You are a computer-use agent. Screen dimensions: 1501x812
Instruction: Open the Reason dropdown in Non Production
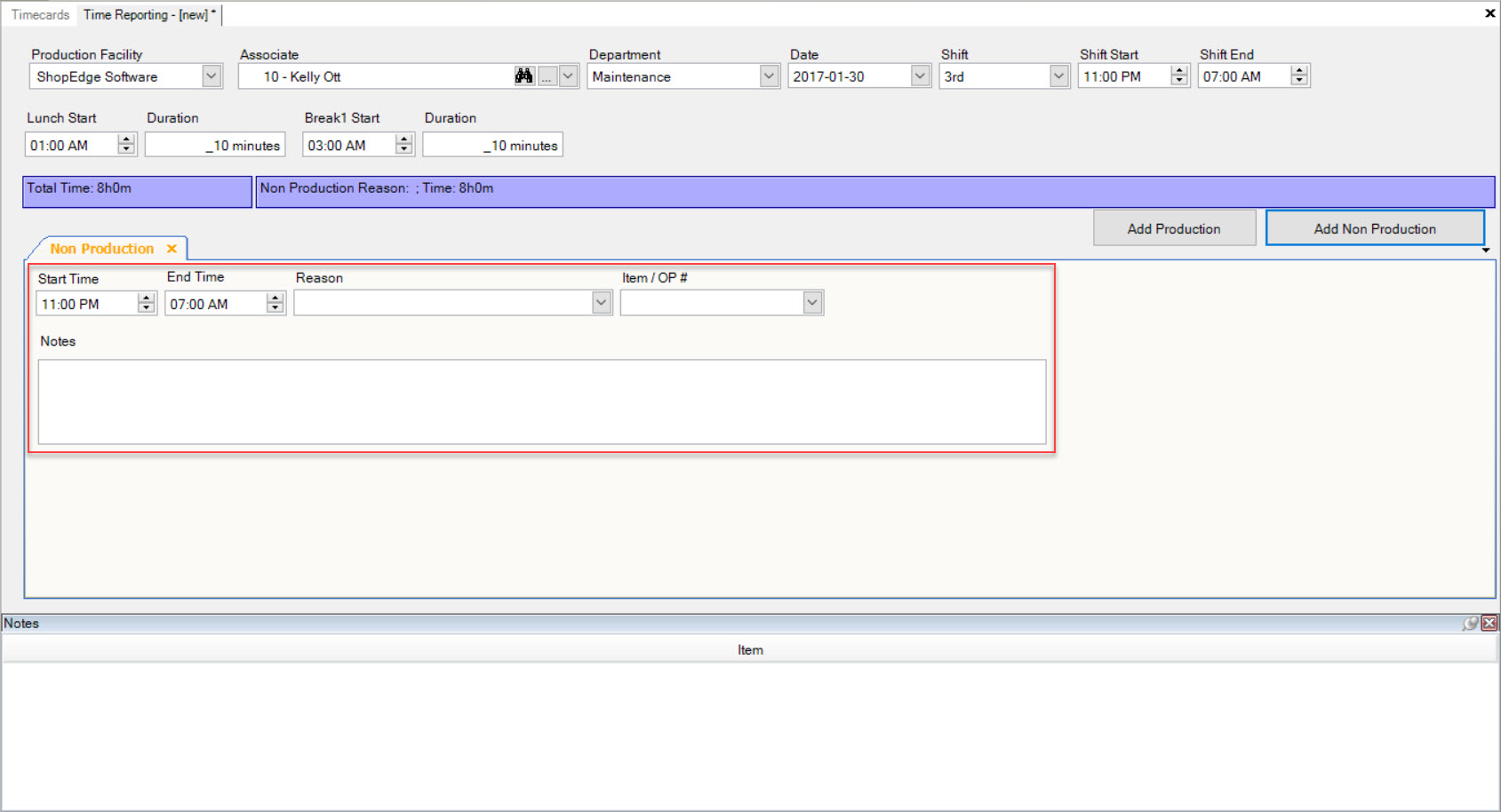[602, 303]
